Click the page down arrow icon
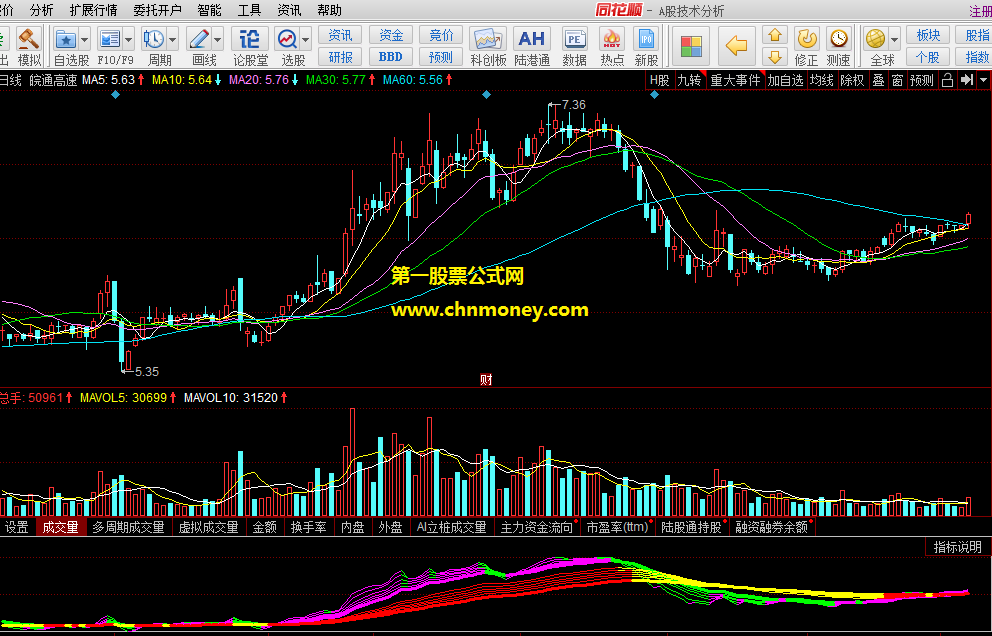The image size is (992, 636). [x=775, y=57]
